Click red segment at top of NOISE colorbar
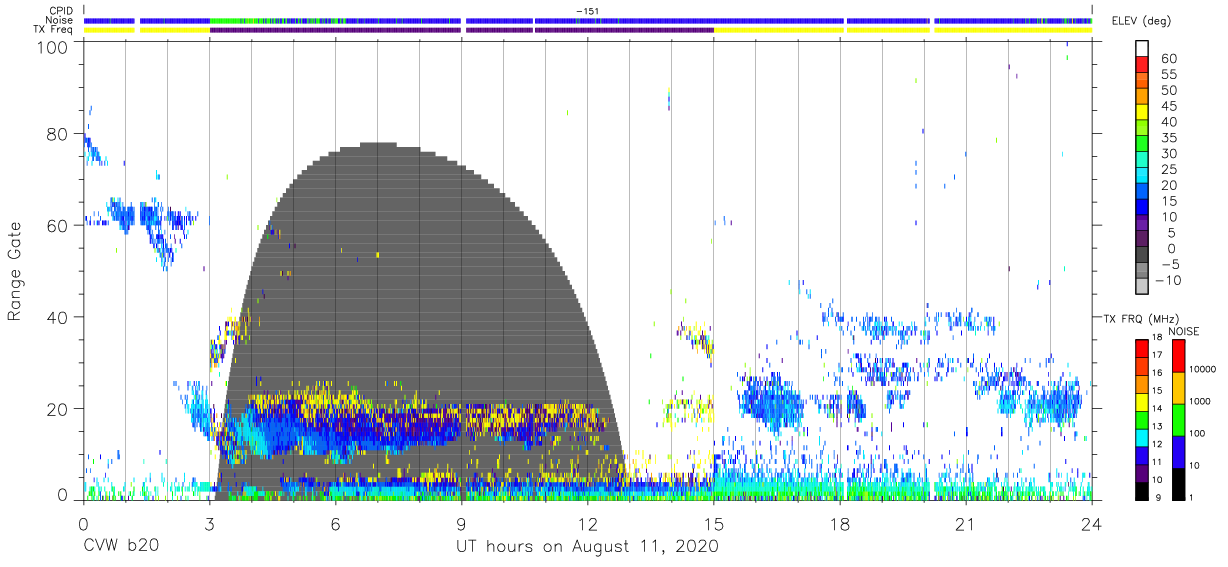Screen dimensions: 1228x567 (1178, 356)
